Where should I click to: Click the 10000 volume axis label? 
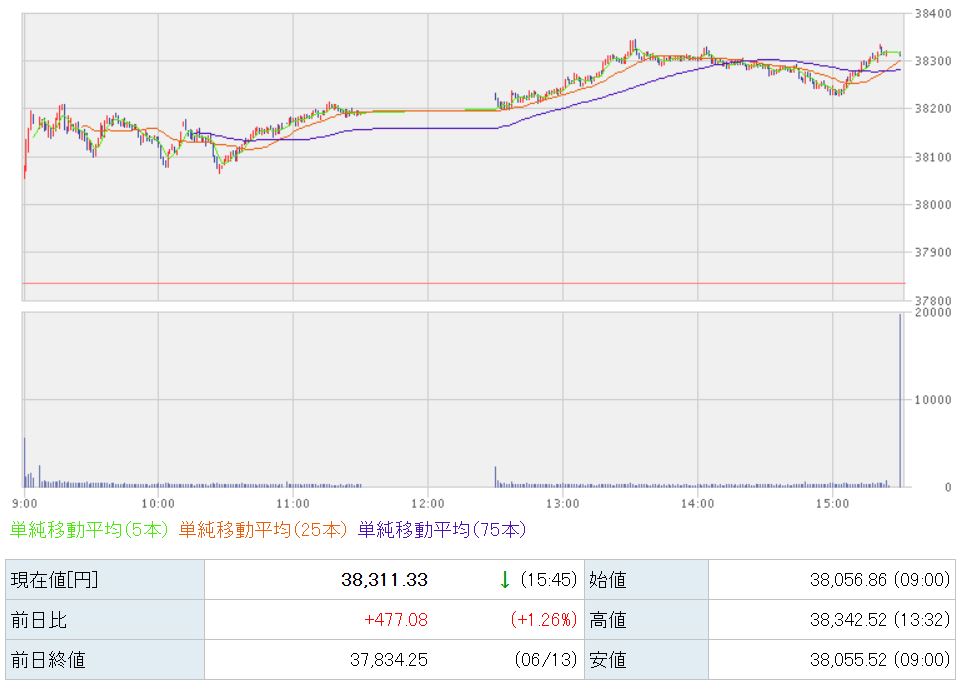(932, 400)
